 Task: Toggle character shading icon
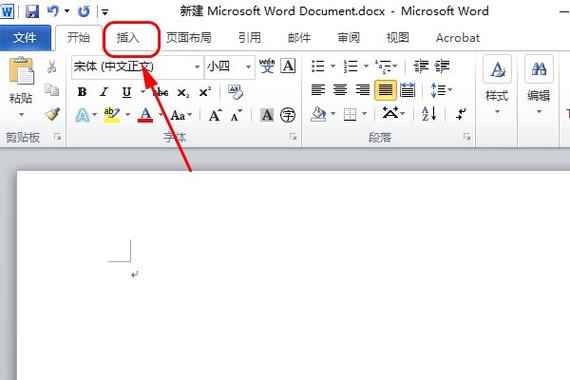click(x=267, y=116)
